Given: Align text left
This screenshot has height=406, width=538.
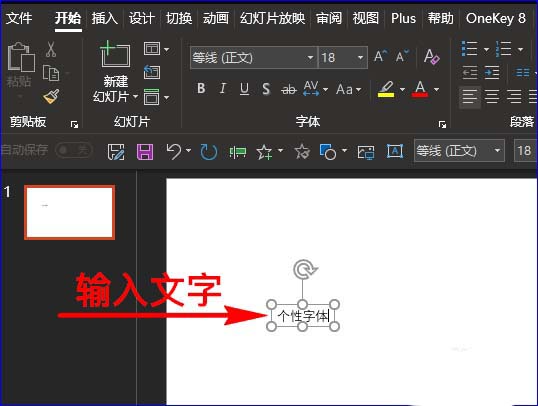Looking at the screenshot, I should 469,96.
